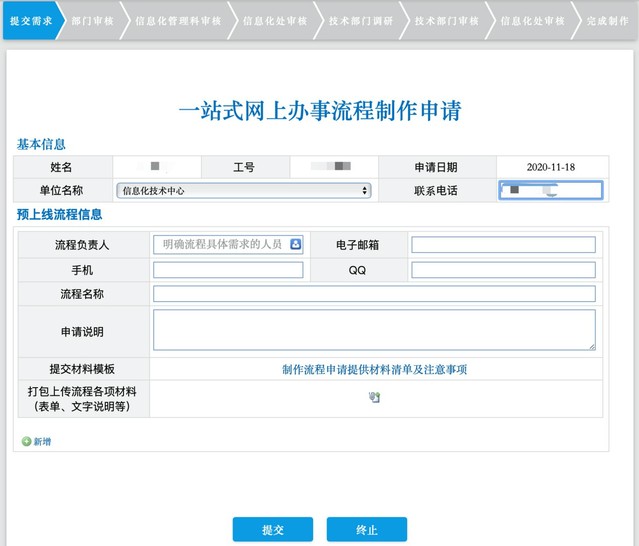Open 制作流程申请提供材料清单及注意事项 link

(374, 369)
